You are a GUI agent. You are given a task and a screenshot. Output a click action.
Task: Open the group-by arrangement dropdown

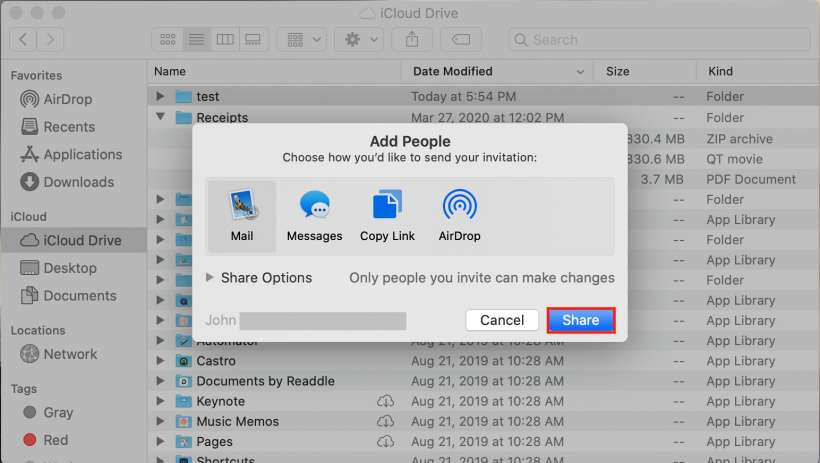point(304,39)
